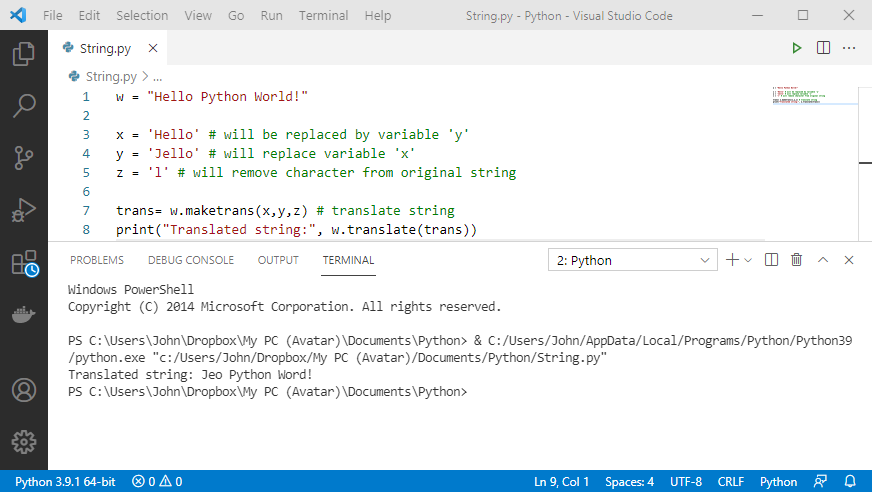872x492 pixels.
Task: Switch to the DEBUG CONSOLE tab
Action: pos(191,260)
